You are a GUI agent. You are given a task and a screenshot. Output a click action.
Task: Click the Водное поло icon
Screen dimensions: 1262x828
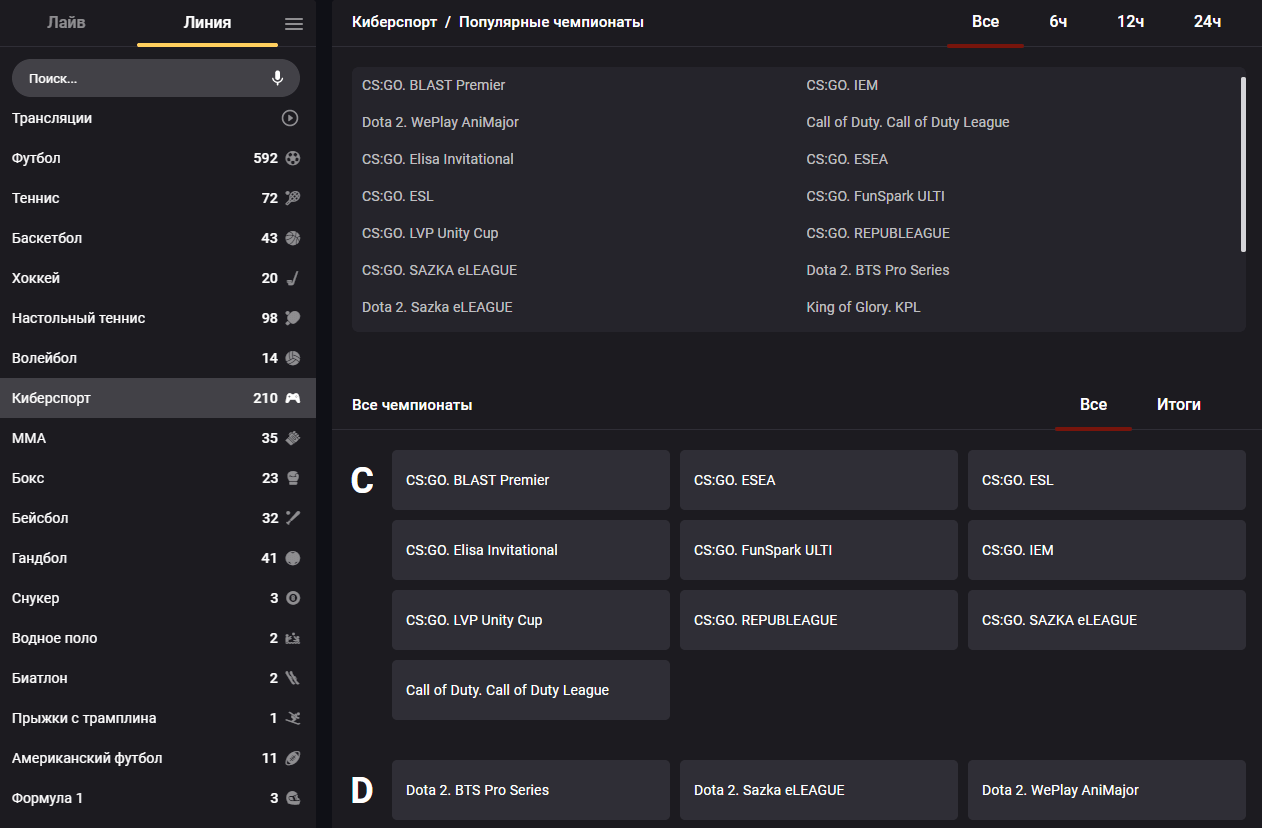pyautogui.click(x=293, y=638)
